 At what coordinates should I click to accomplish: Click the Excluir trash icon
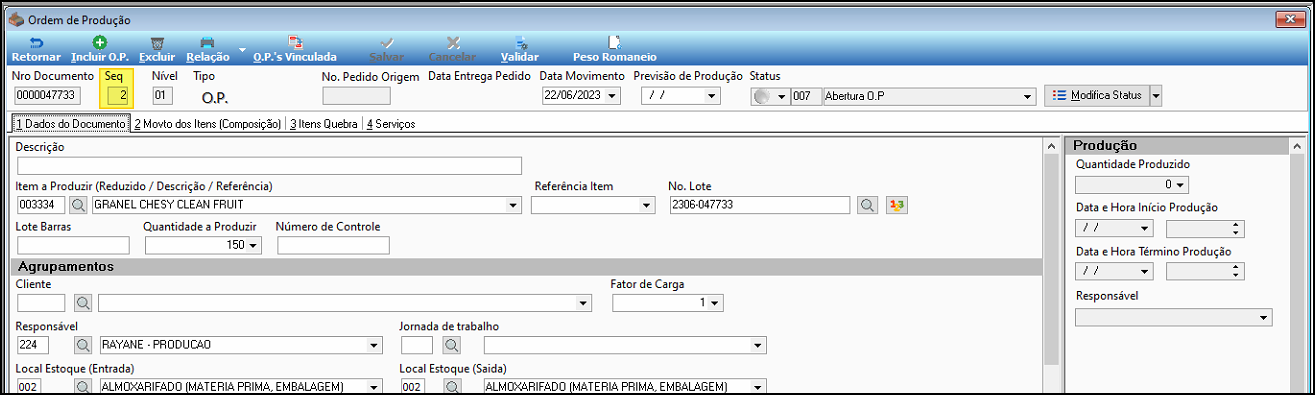tap(157, 43)
